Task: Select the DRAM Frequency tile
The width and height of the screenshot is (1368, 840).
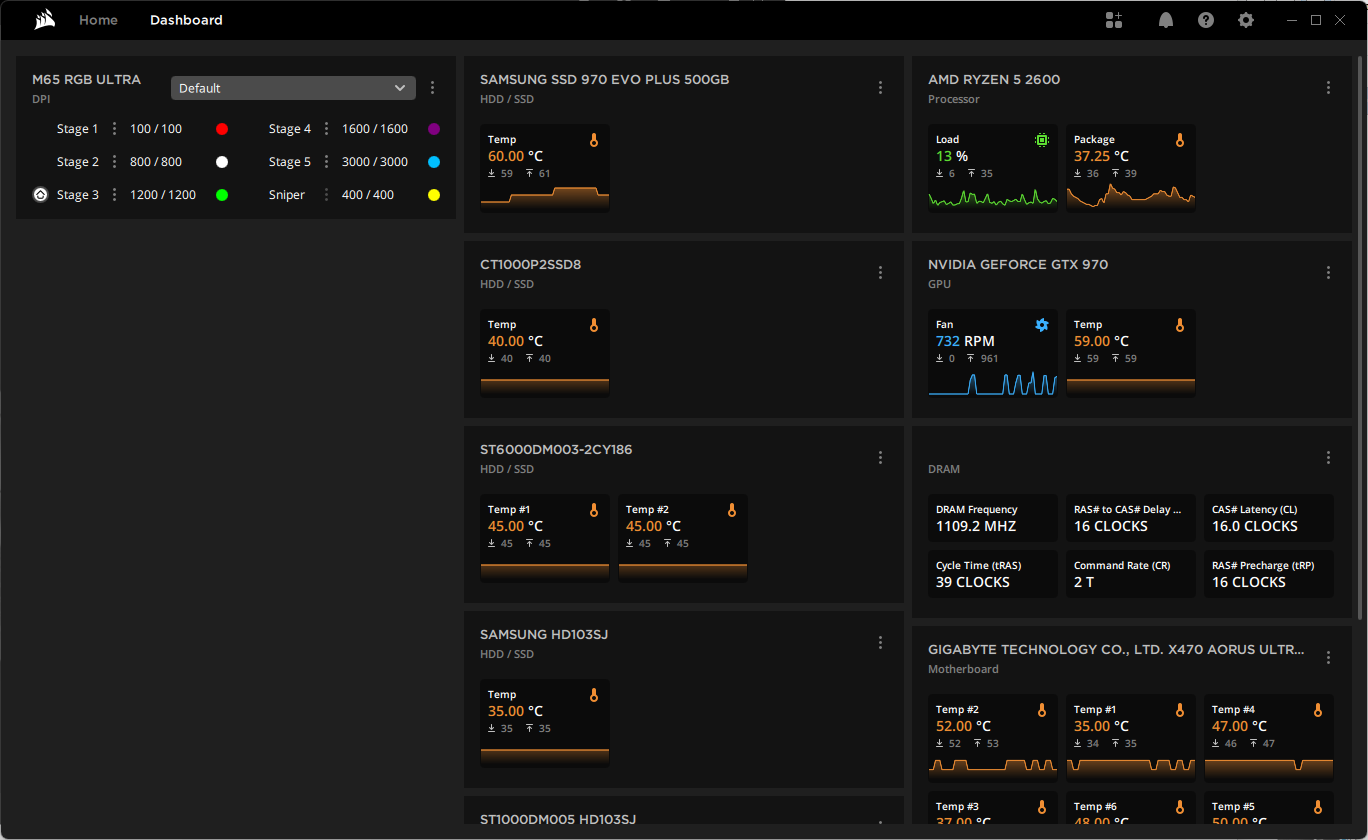Action: [993, 518]
